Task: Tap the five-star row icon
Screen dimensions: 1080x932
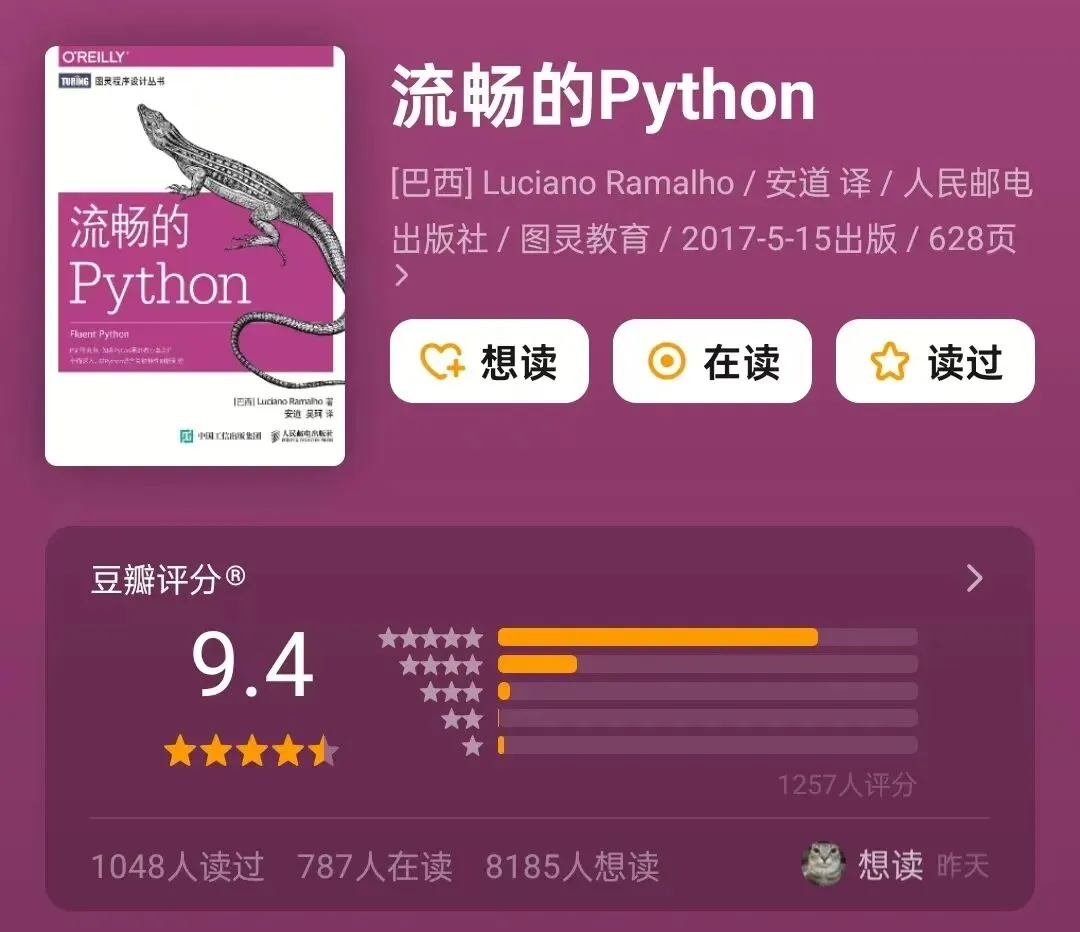Action: click(430, 638)
